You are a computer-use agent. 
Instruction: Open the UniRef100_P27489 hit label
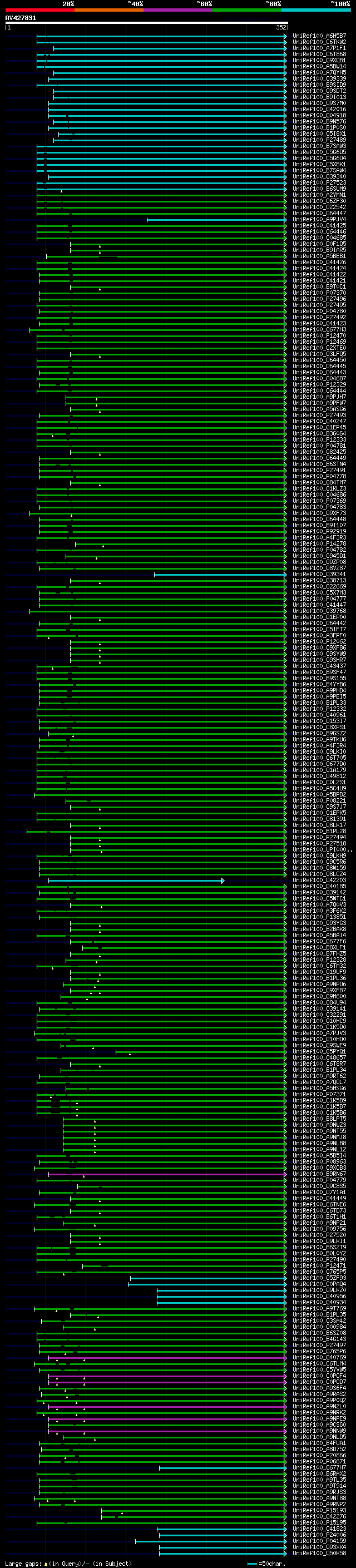[319, 140]
